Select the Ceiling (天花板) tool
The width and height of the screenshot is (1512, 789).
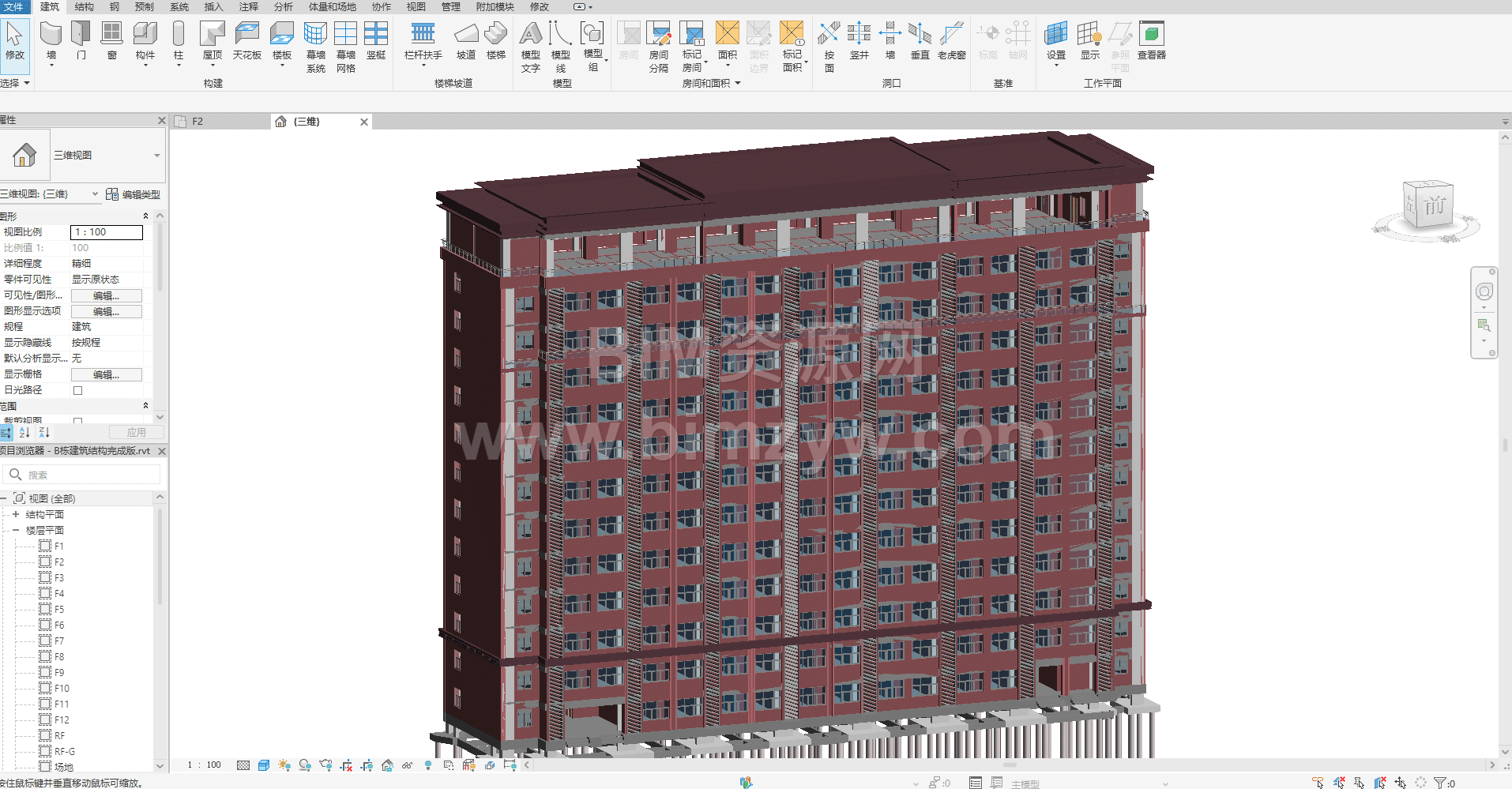click(247, 41)
